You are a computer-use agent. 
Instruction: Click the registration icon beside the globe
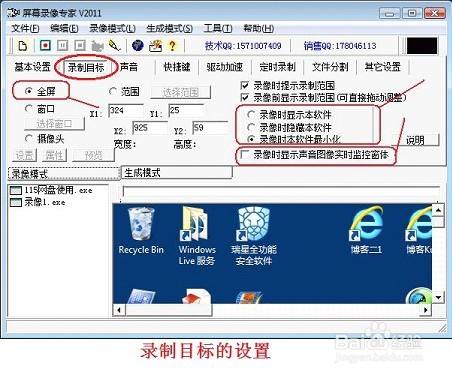(155, 46)
